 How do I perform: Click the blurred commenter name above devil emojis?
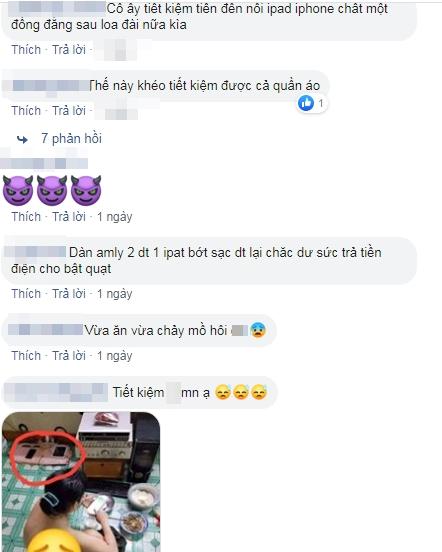[x=44, y=163]
